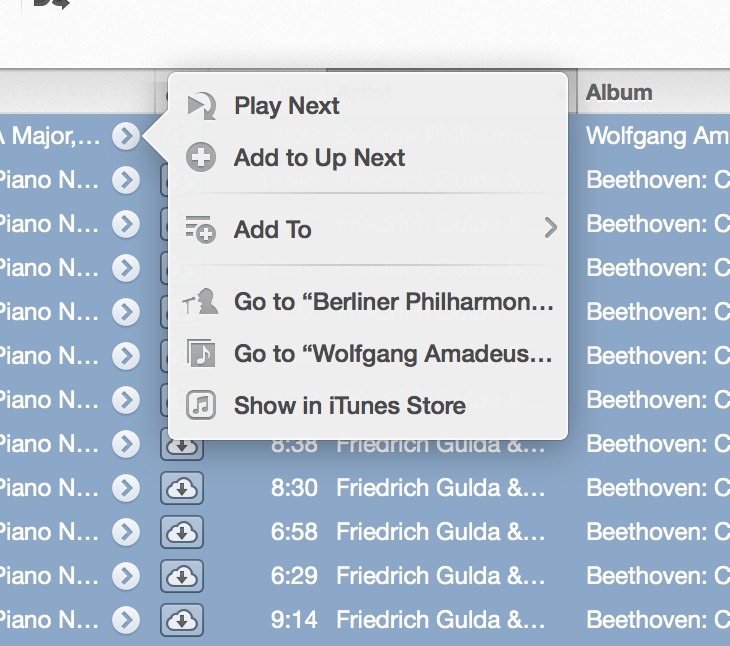Click the Add To playlist icon
Image resolution: width=730 pixels, height=646 pixels.
point(201,230)
